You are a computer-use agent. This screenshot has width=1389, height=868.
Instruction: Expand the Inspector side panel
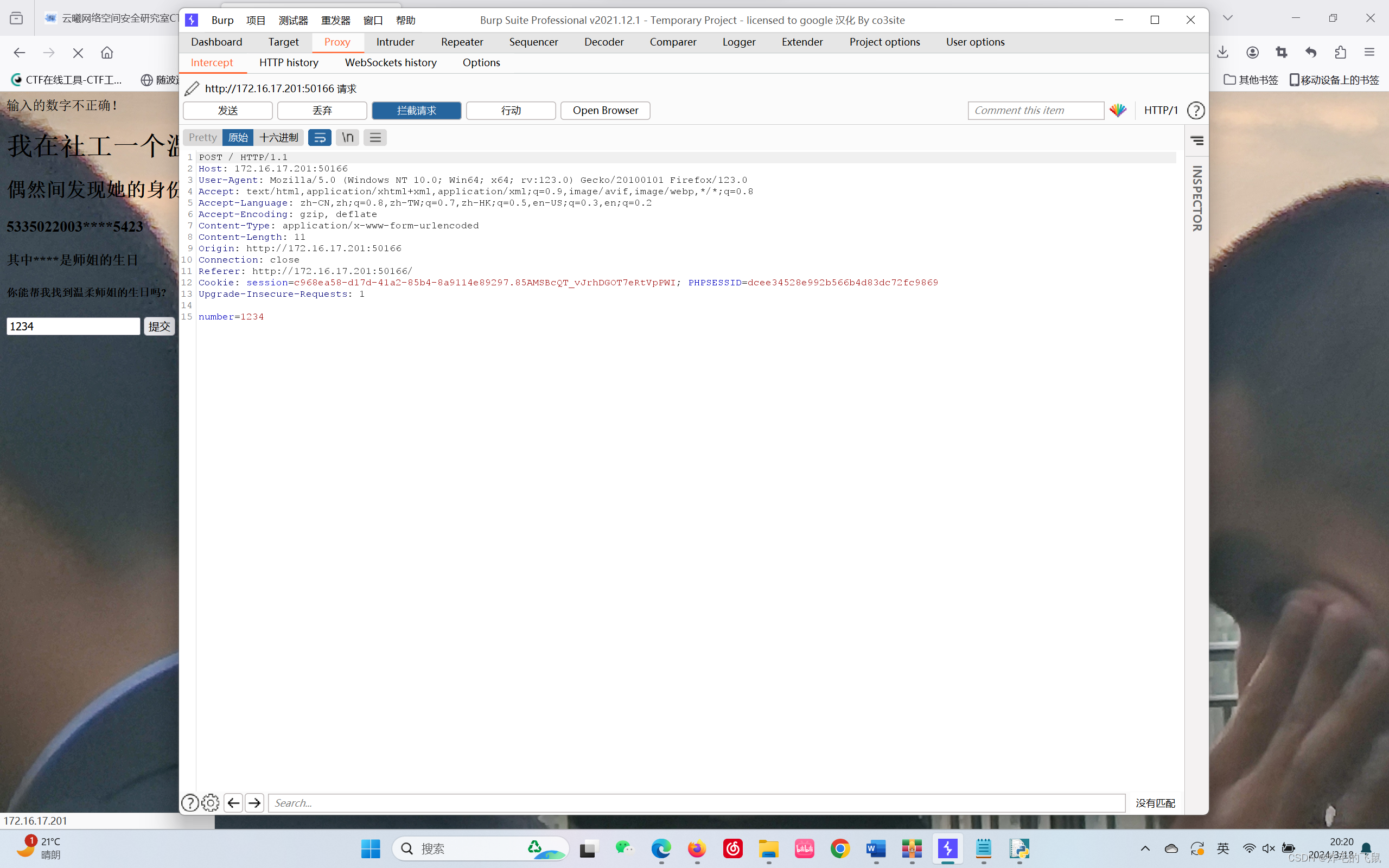tap(1197, 198)
